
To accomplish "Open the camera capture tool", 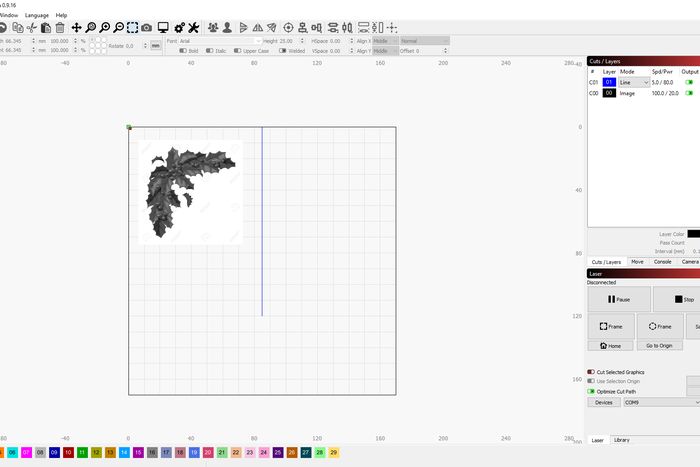I will click(147, 27).
